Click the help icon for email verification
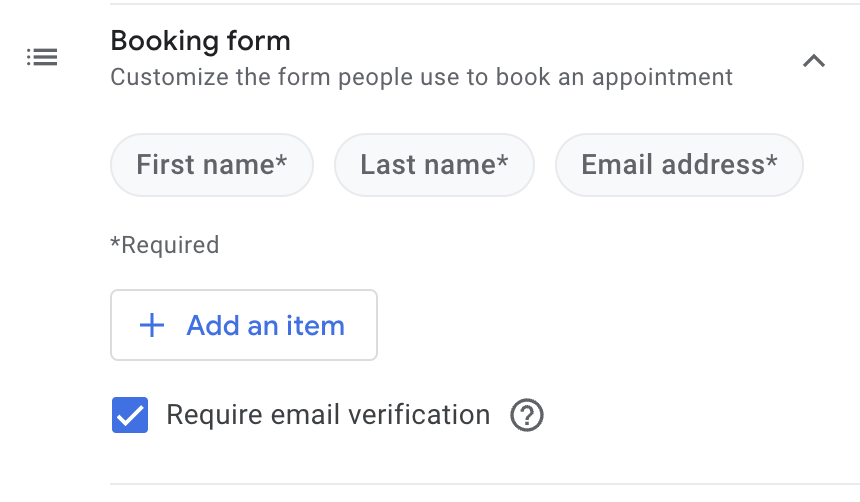Image resolution: width=860 pixels, height=502 pixels. (527, 415)
